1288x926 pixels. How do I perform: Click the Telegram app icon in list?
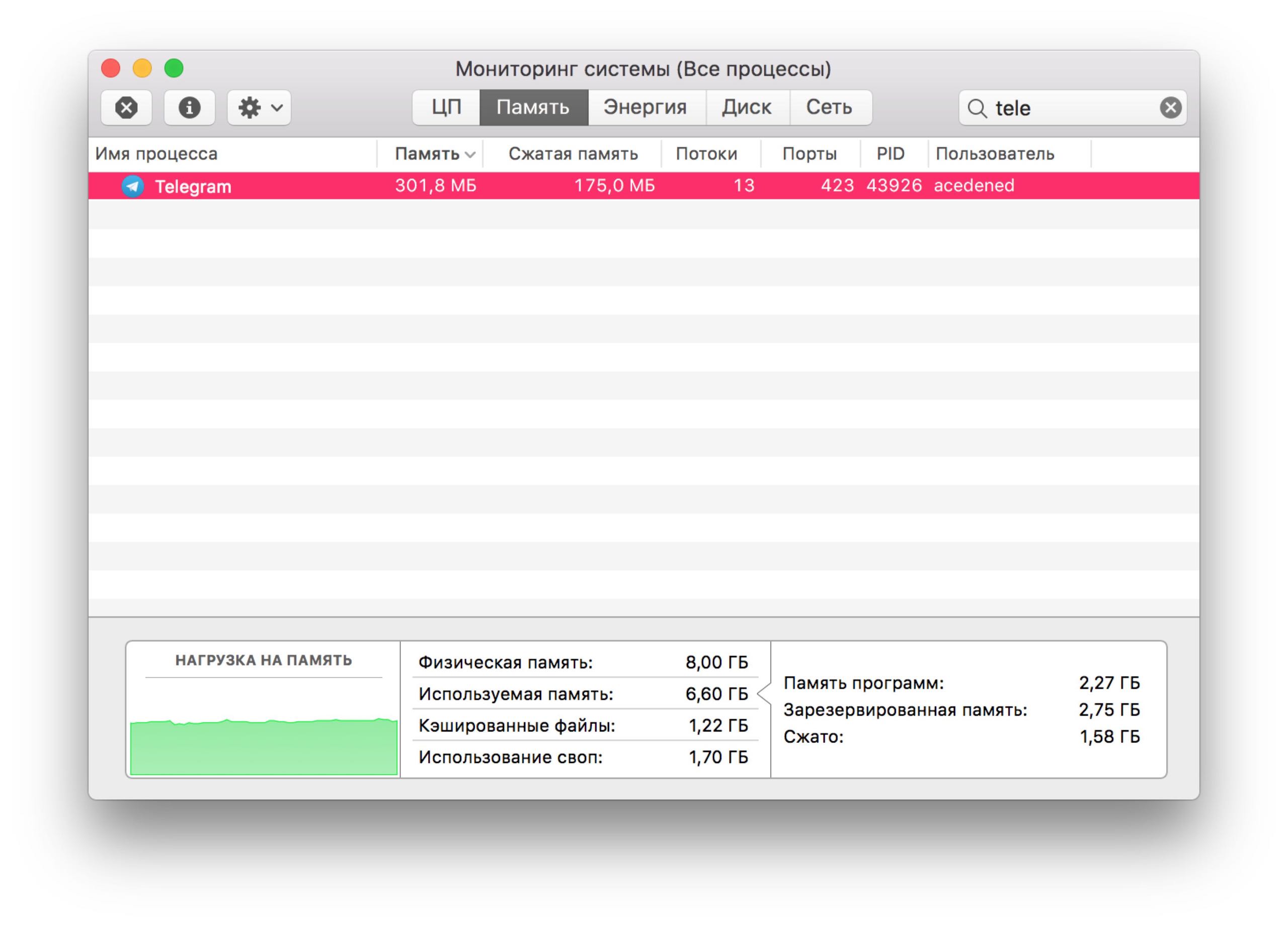coord(133,186)
